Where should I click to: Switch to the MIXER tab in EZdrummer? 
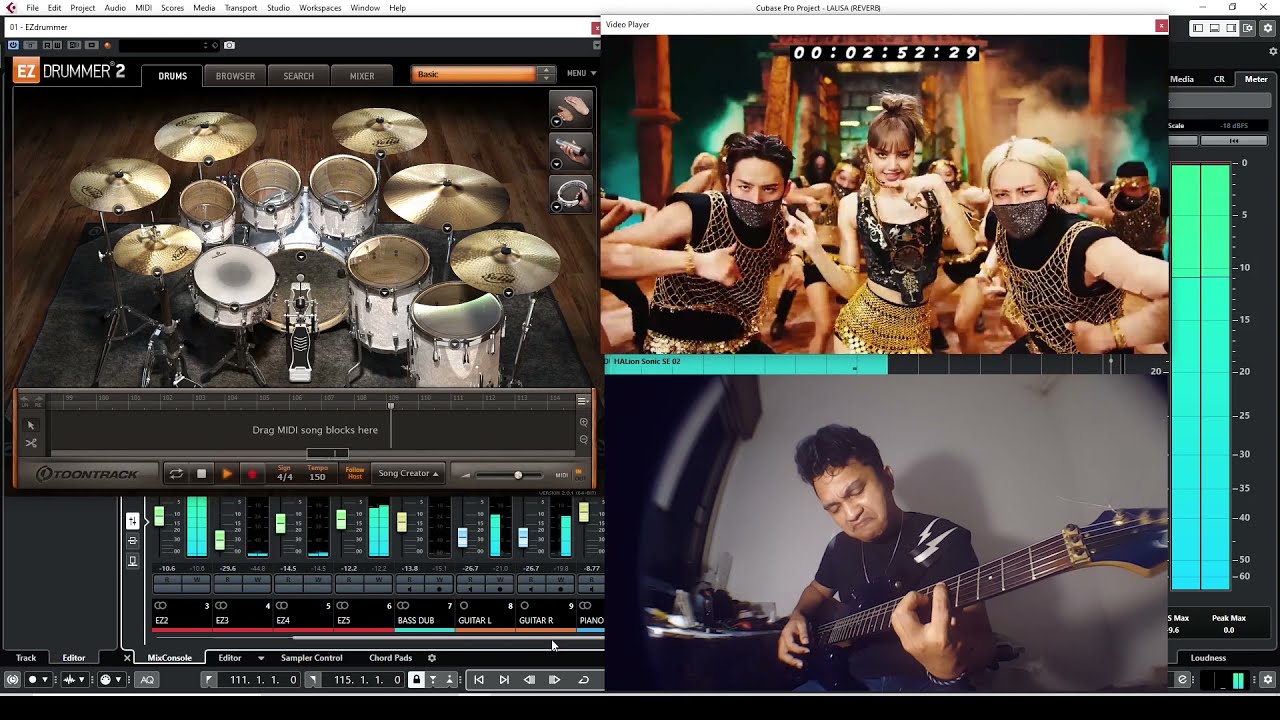(362, 76)
